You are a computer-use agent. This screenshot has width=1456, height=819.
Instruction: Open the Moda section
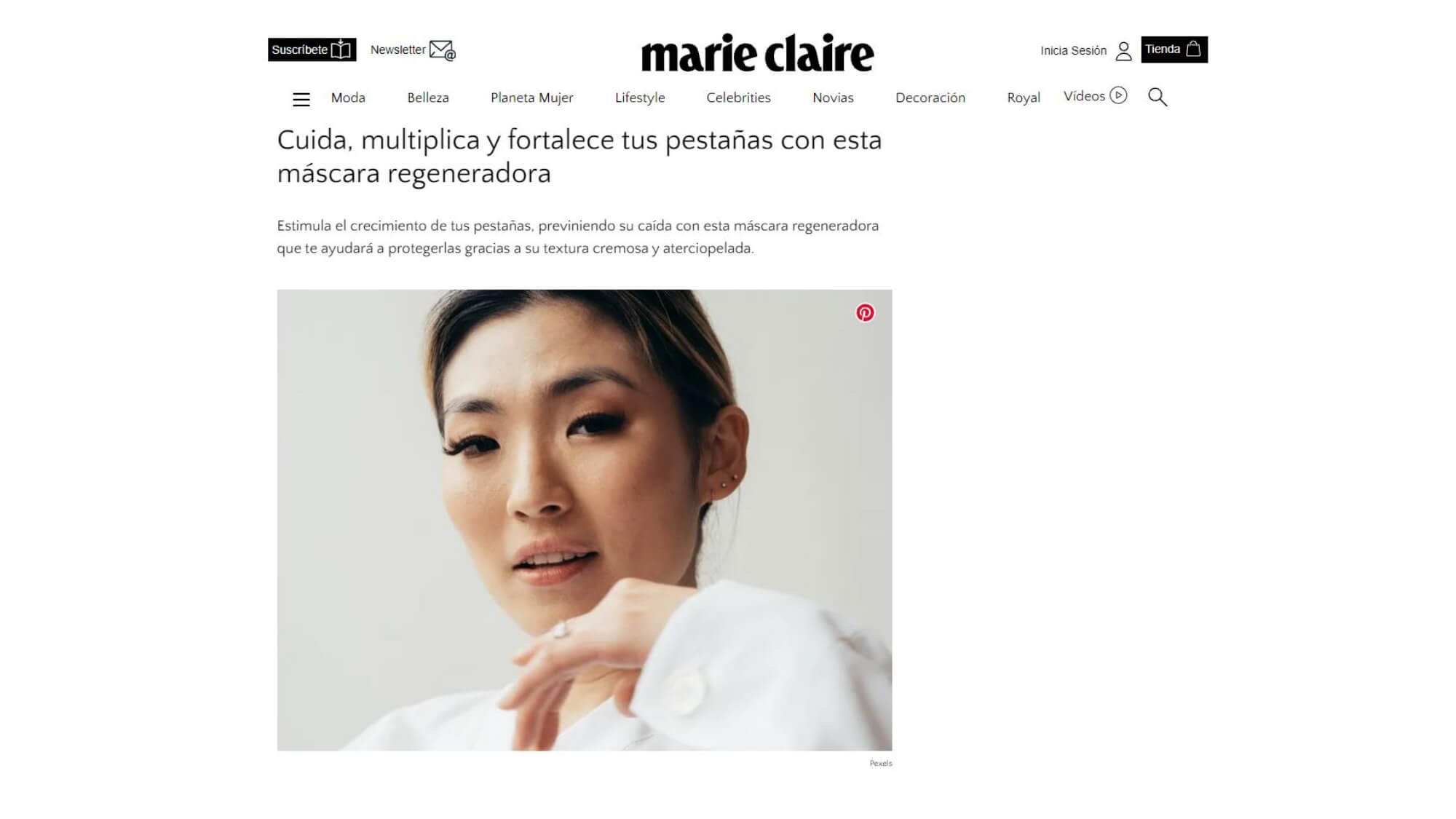(348, 98)
